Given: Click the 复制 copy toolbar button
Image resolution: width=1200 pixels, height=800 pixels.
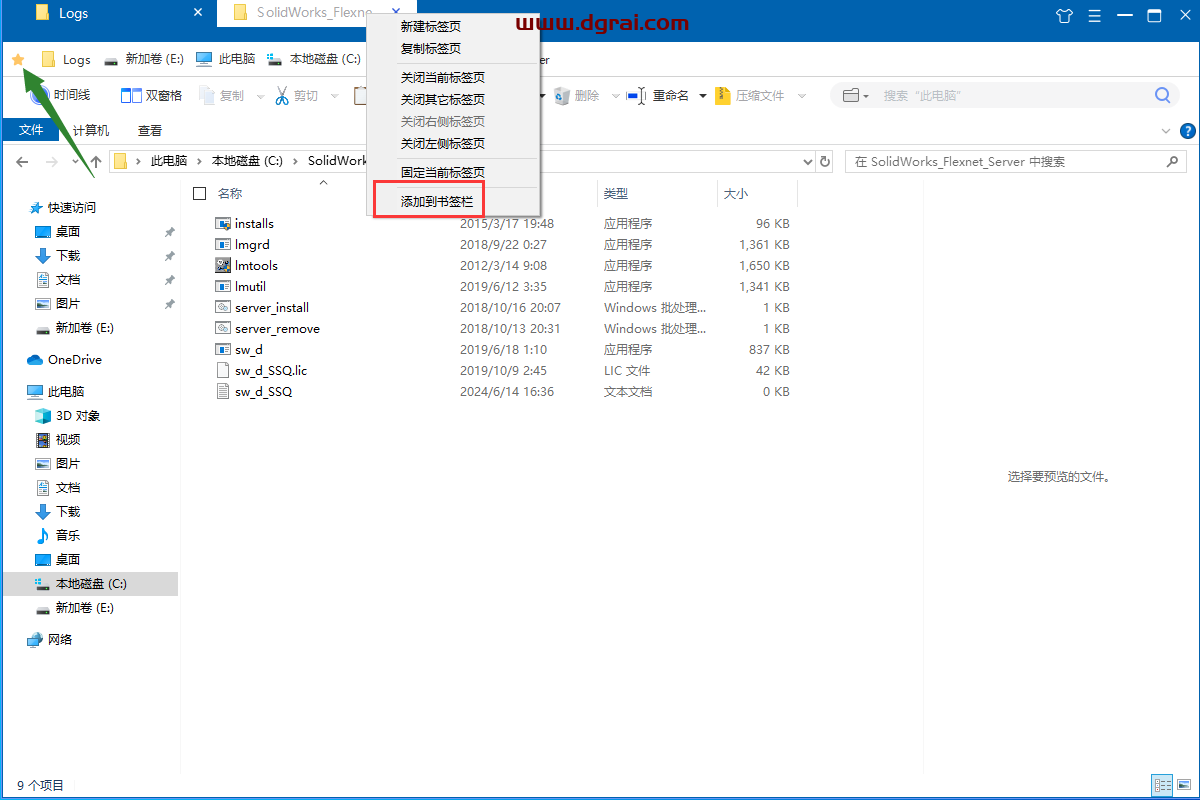Looking at the screenshot, I should (x=222, y=96).
